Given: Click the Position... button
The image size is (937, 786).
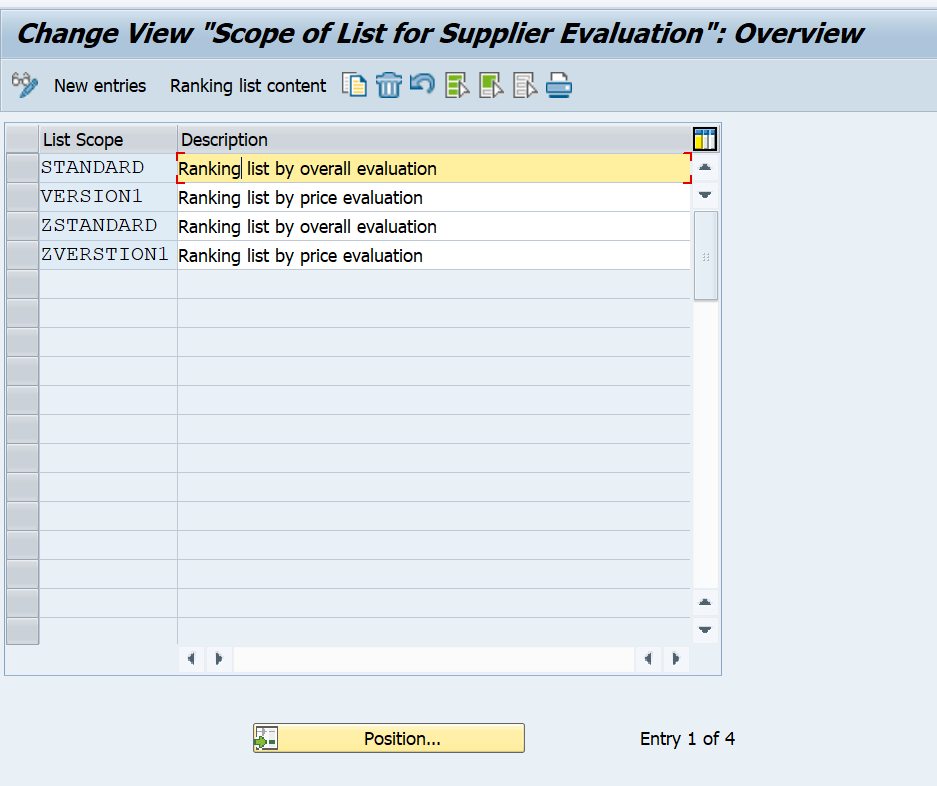Looking at the screenshot, I should click(389, 738).
